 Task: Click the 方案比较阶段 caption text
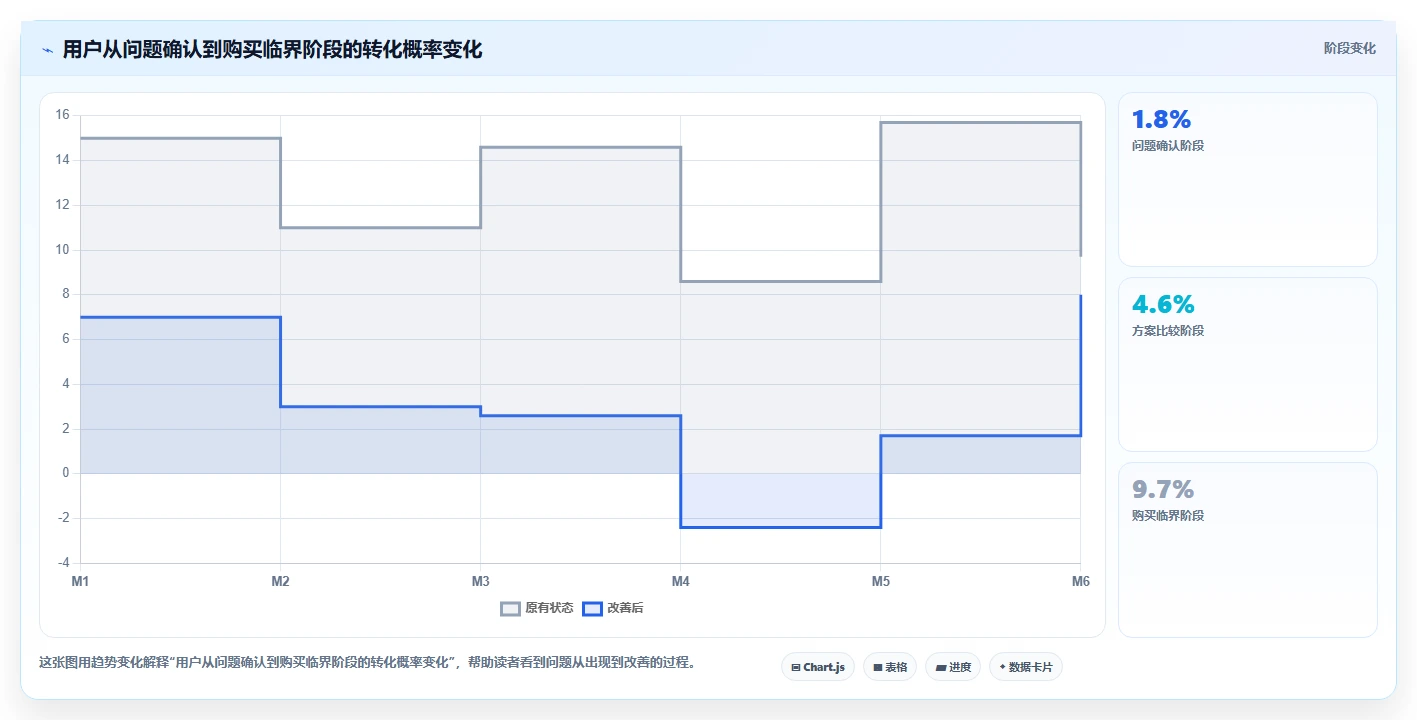click(x=1168, y=331)
